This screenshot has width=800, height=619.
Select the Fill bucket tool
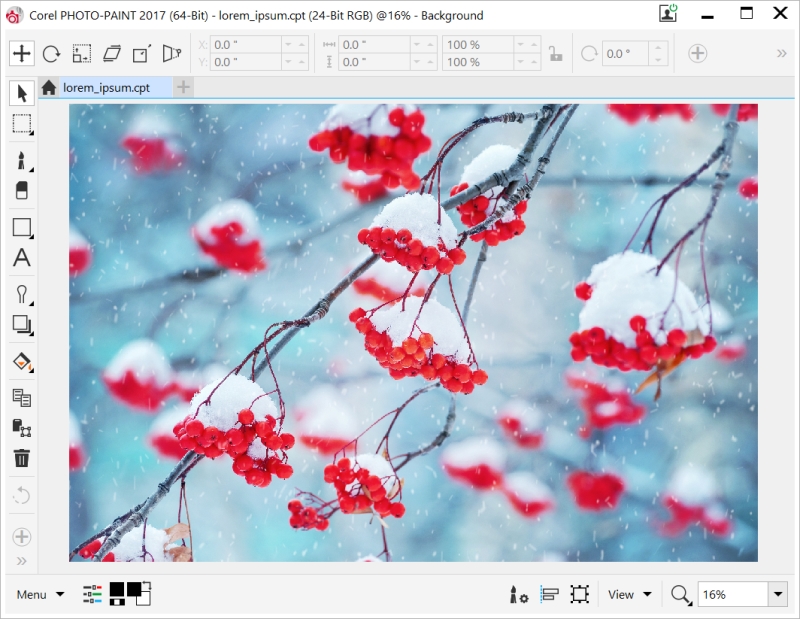point(21,360)
